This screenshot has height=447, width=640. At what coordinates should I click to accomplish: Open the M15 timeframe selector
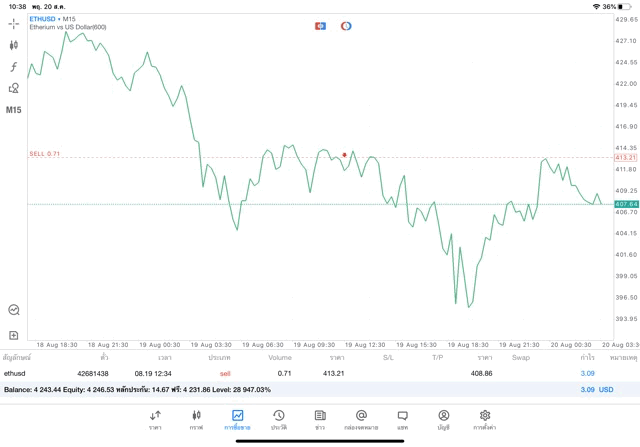pos(14,110)
